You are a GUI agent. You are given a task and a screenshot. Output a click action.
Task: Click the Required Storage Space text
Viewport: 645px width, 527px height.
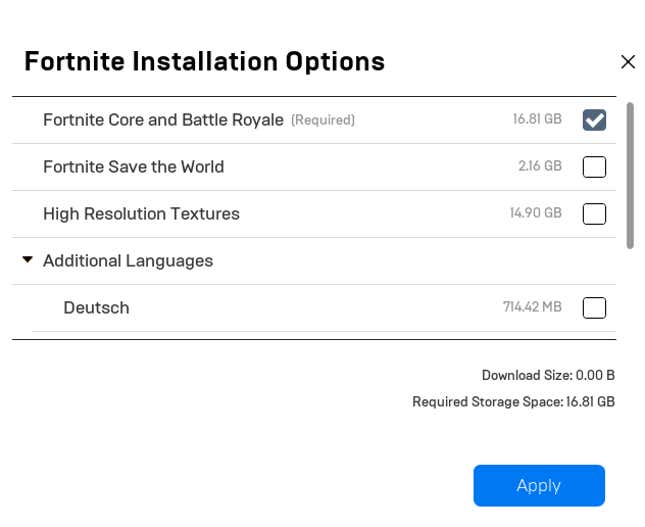click(x=513, y=402)
